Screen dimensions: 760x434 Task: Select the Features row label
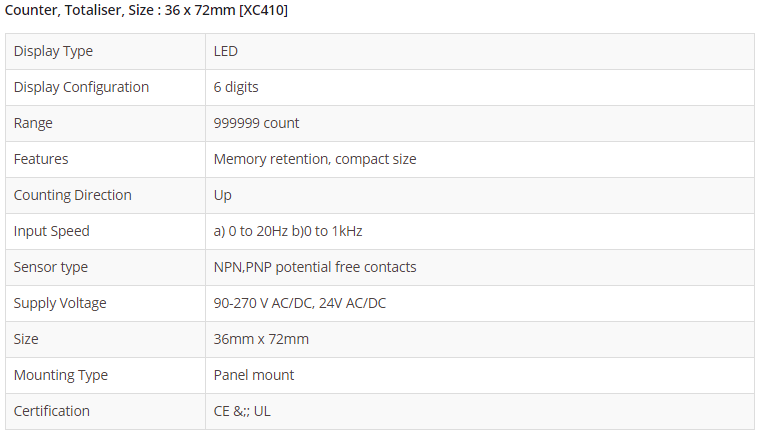pyautogui.click(x=41, y=159)
